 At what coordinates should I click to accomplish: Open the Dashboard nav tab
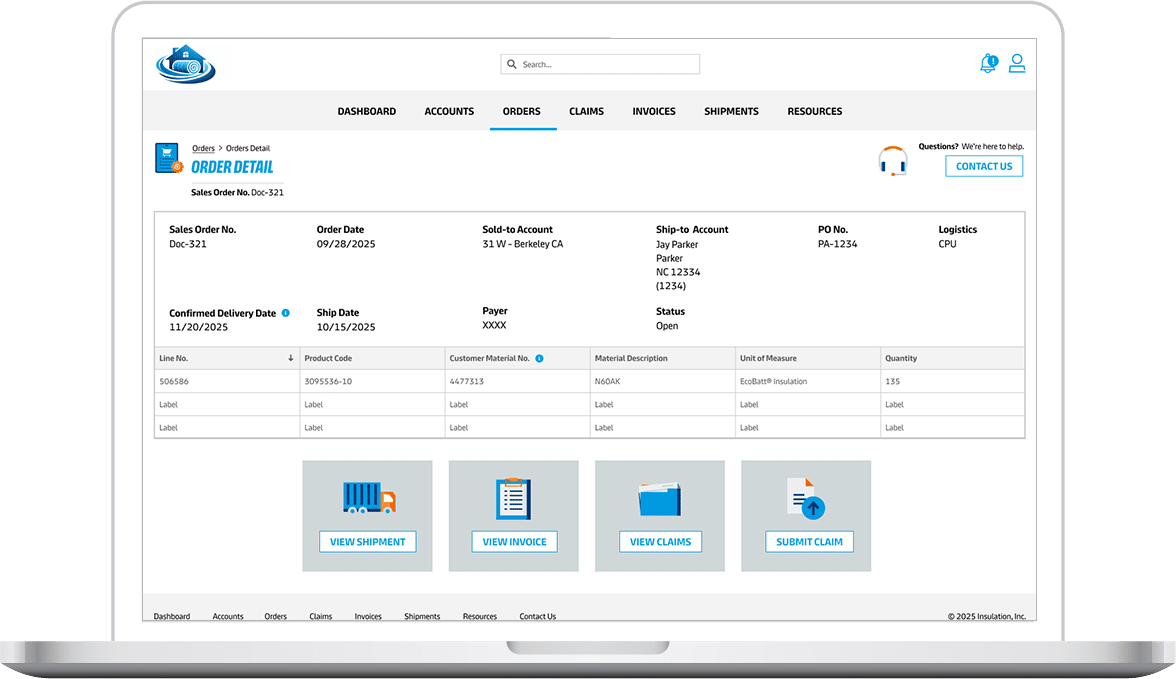click(366, 111)
